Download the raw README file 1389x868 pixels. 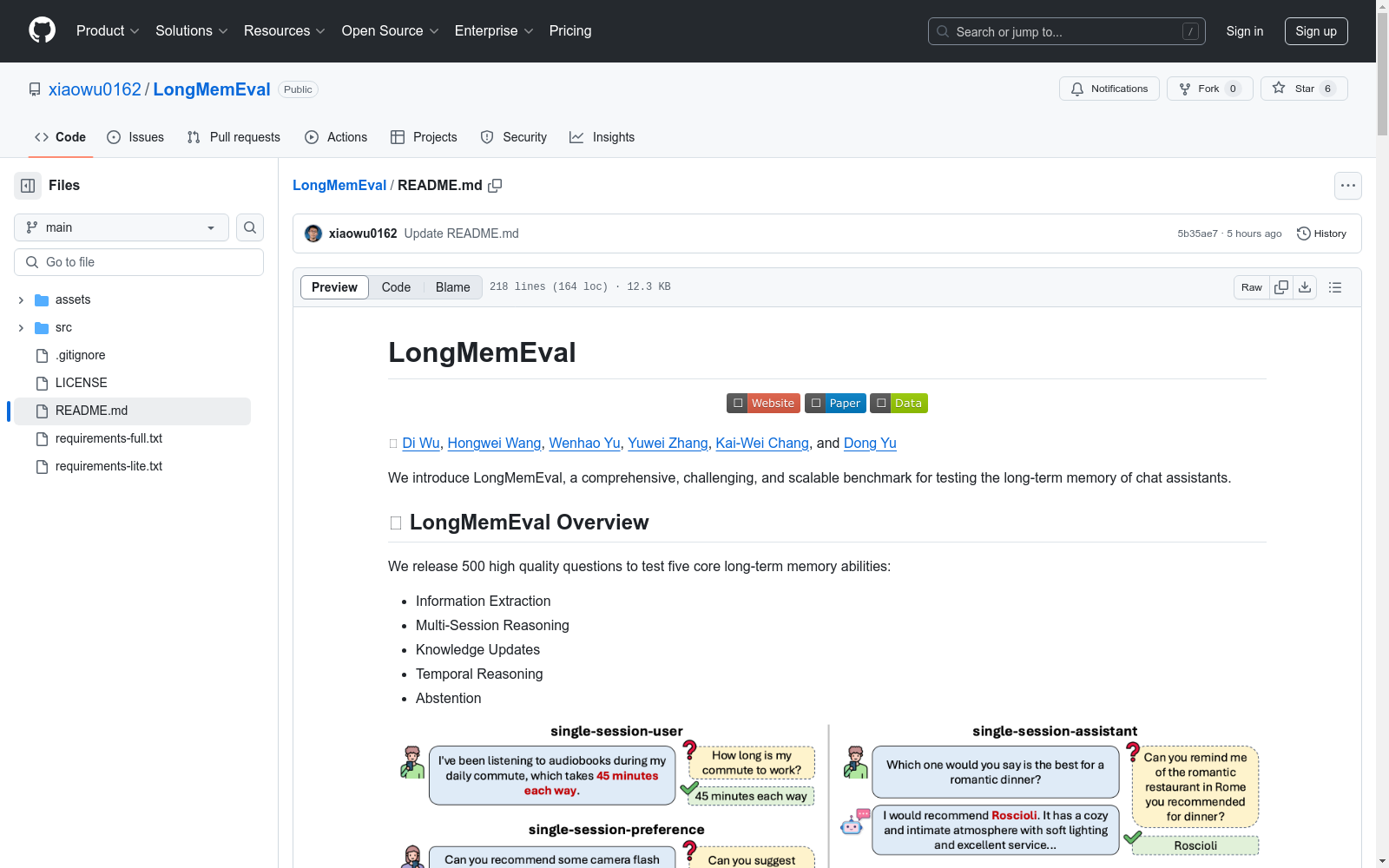[1305, 286]
